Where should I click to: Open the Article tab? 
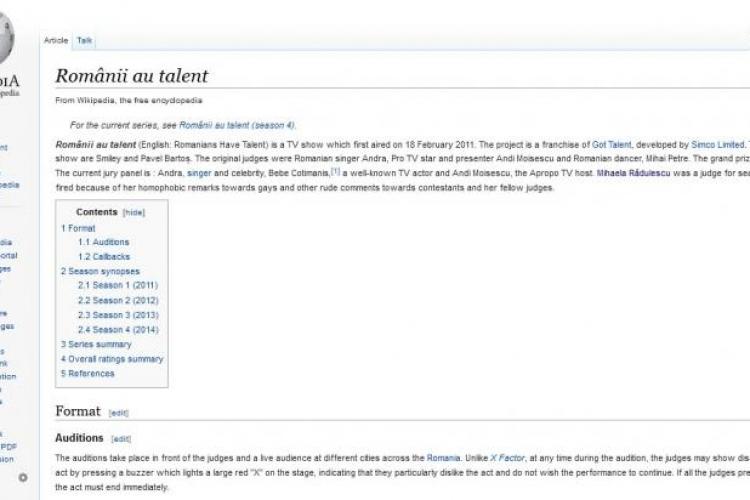(x=56, y=40)
